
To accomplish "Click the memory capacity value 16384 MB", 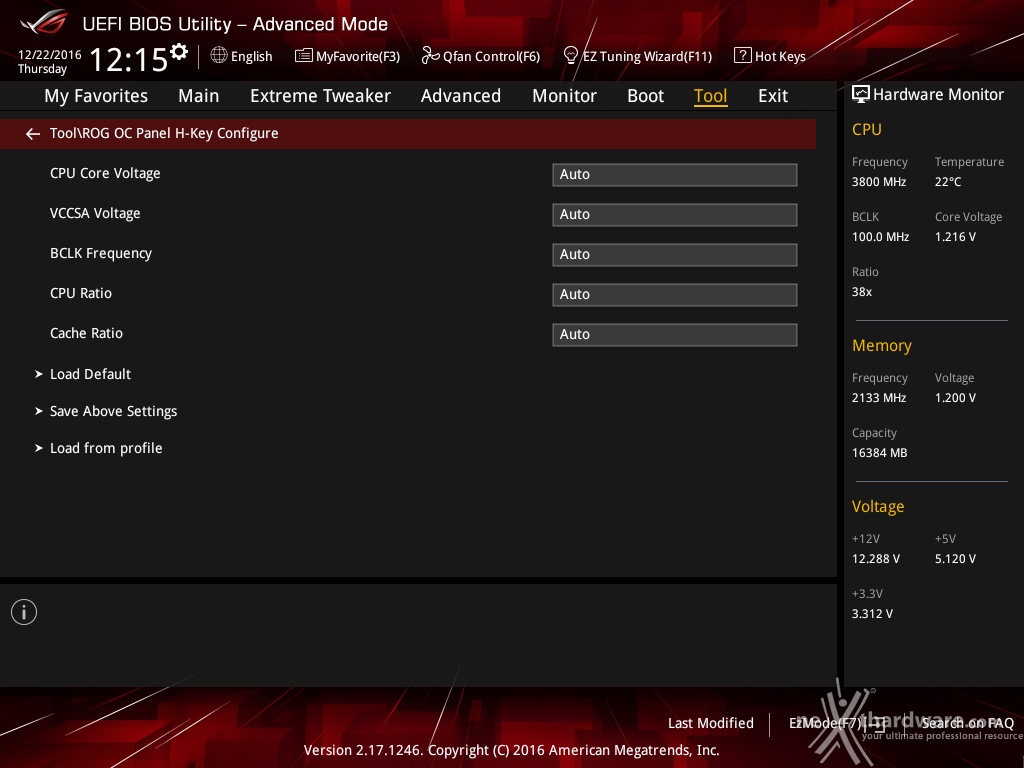I will [880, 453].
